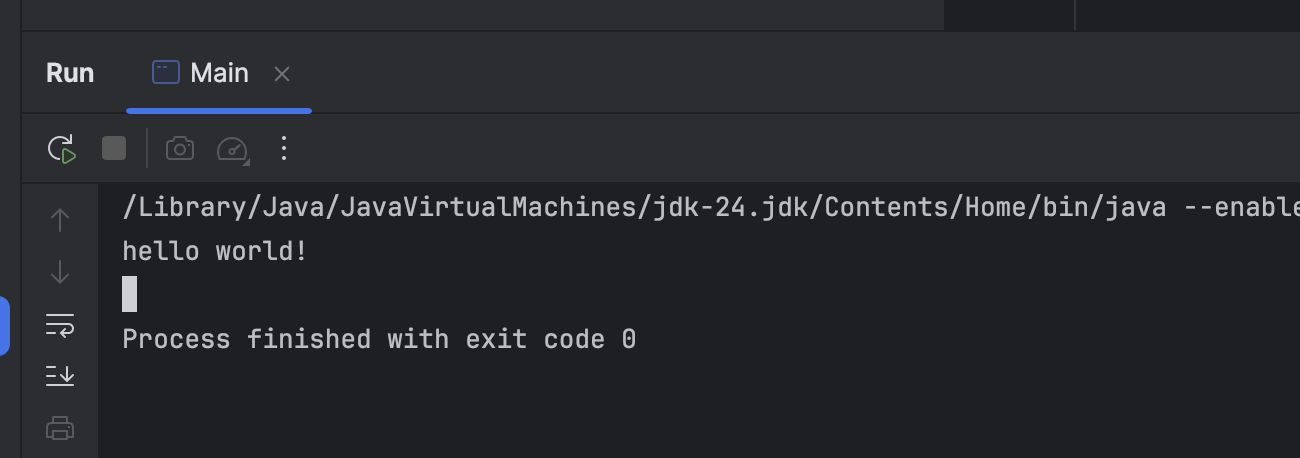Image resolution: width=1300 pixels, height=458 pixels.
Task: Click the camera thread dump icon
Action: tap(180, 149)
